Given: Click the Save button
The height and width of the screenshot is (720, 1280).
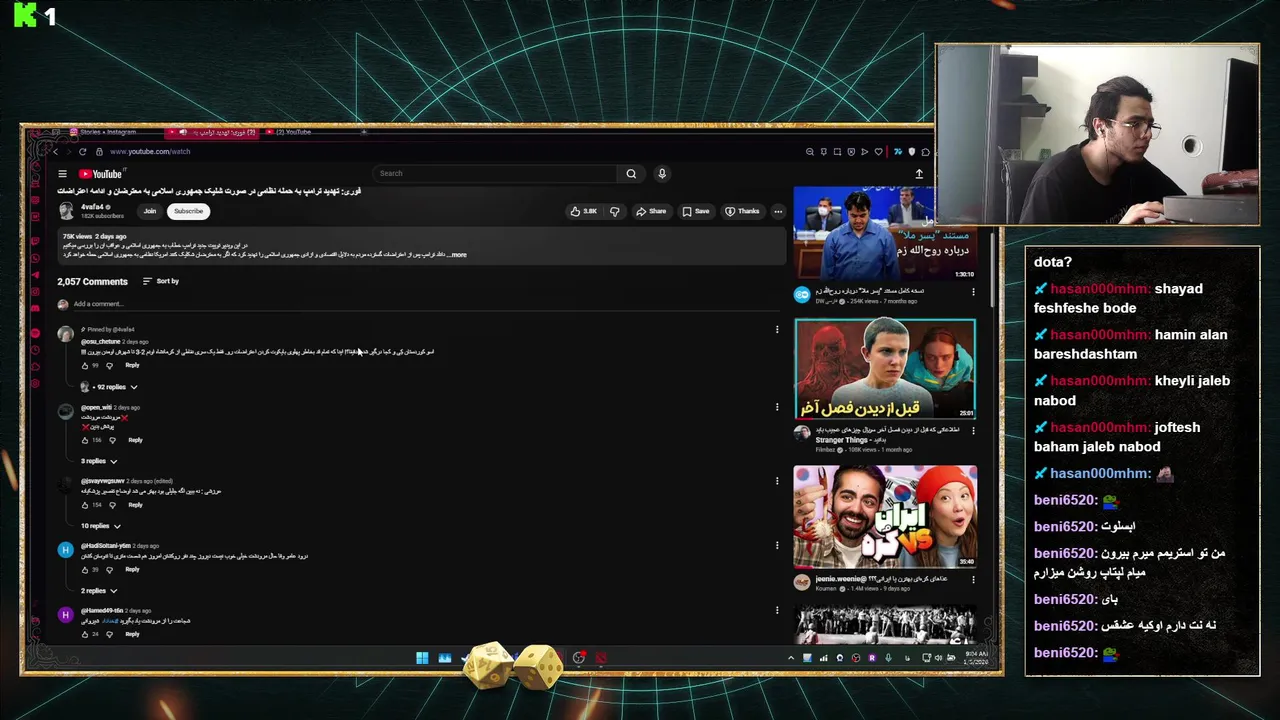Looking at the screenshot, I should click(x=696, y=211).
